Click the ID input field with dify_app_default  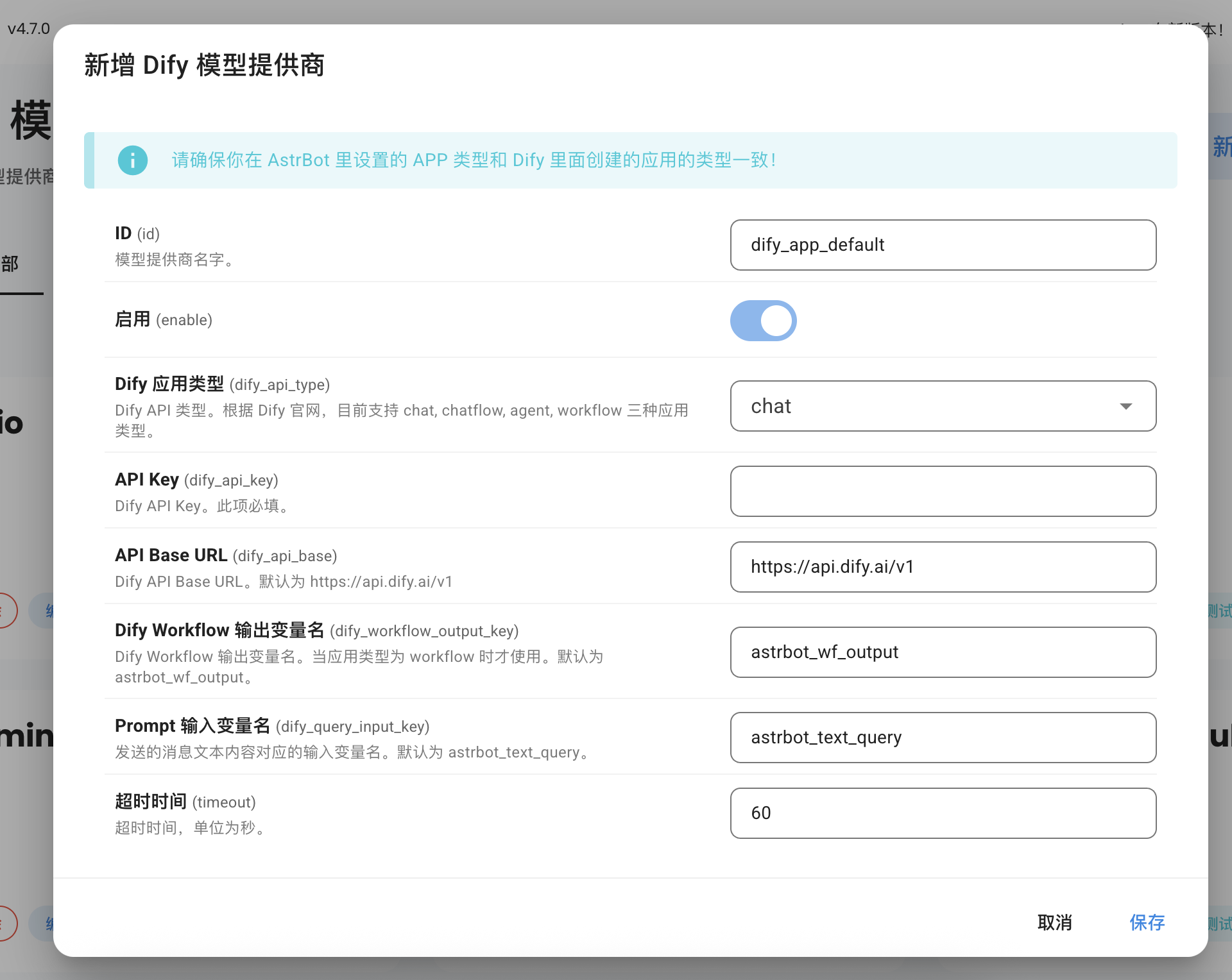pos(943,245)
